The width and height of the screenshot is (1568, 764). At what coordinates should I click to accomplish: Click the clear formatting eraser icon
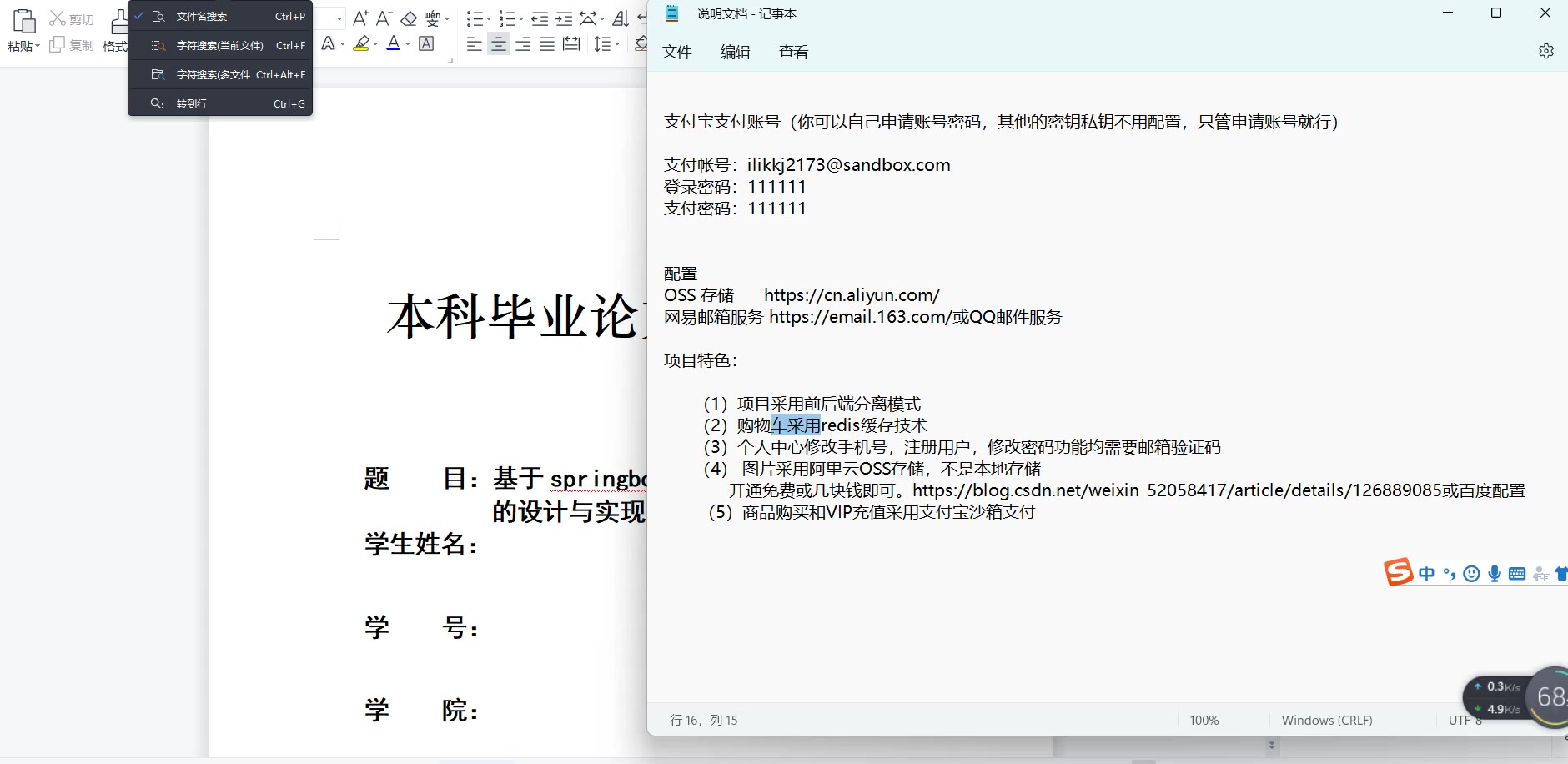pos(409,18)
